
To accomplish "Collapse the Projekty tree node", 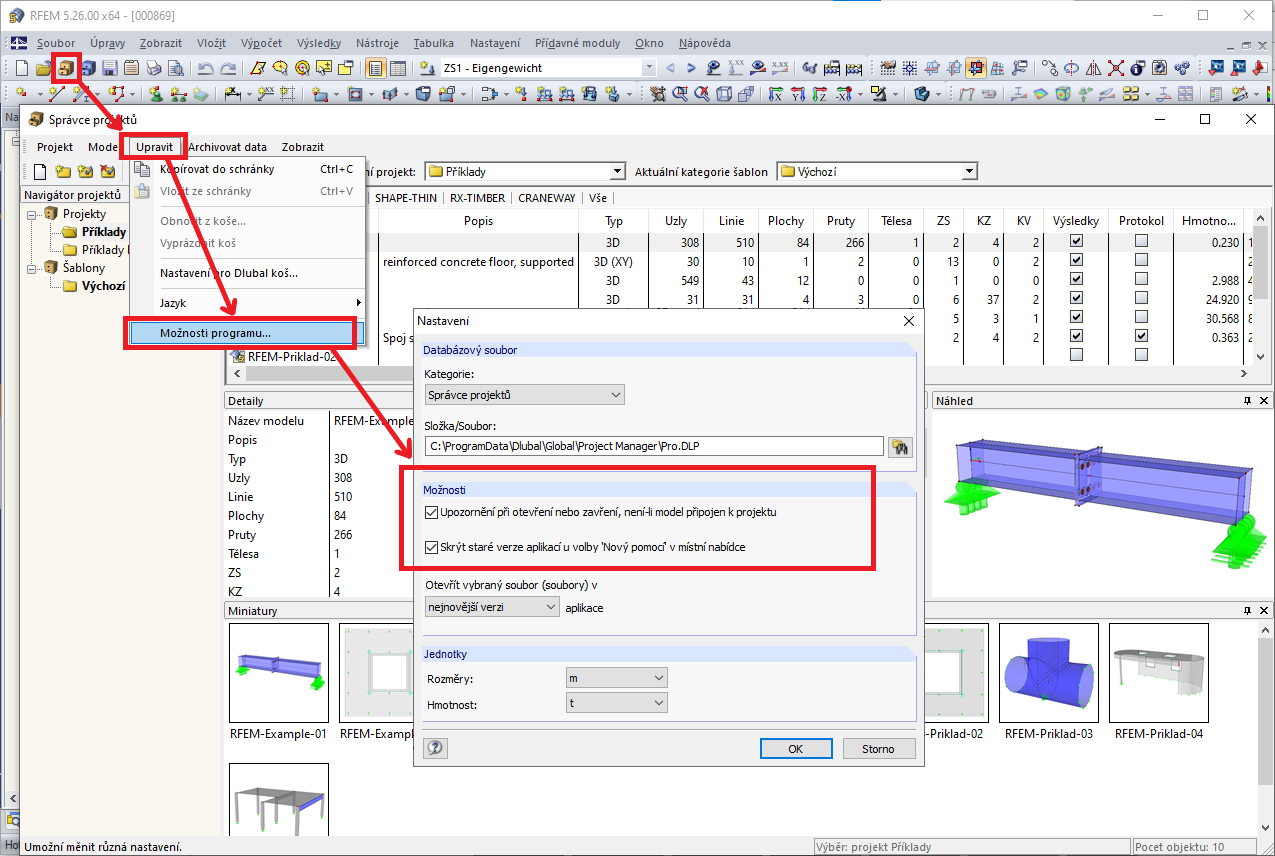I will [x=33, y=214].
